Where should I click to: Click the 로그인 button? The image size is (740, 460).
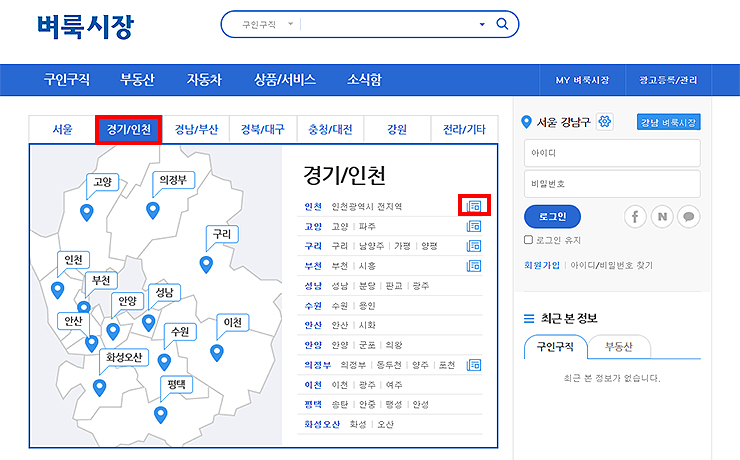[x=552, y=217]
